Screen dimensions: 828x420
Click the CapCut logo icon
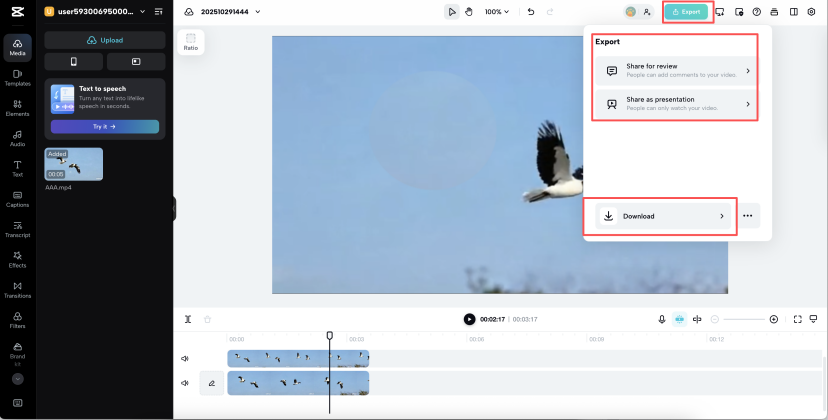coord(17,12)
